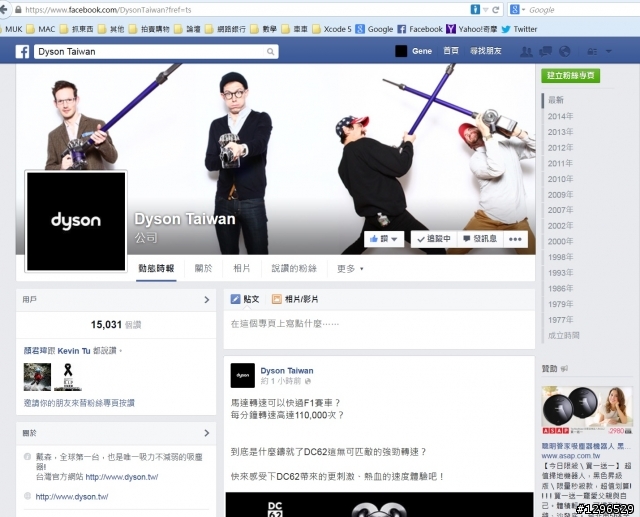This screenshot has height=517, width=640.
Task: Click the invite friends to like page link
Action: click(x=79, y=403)
